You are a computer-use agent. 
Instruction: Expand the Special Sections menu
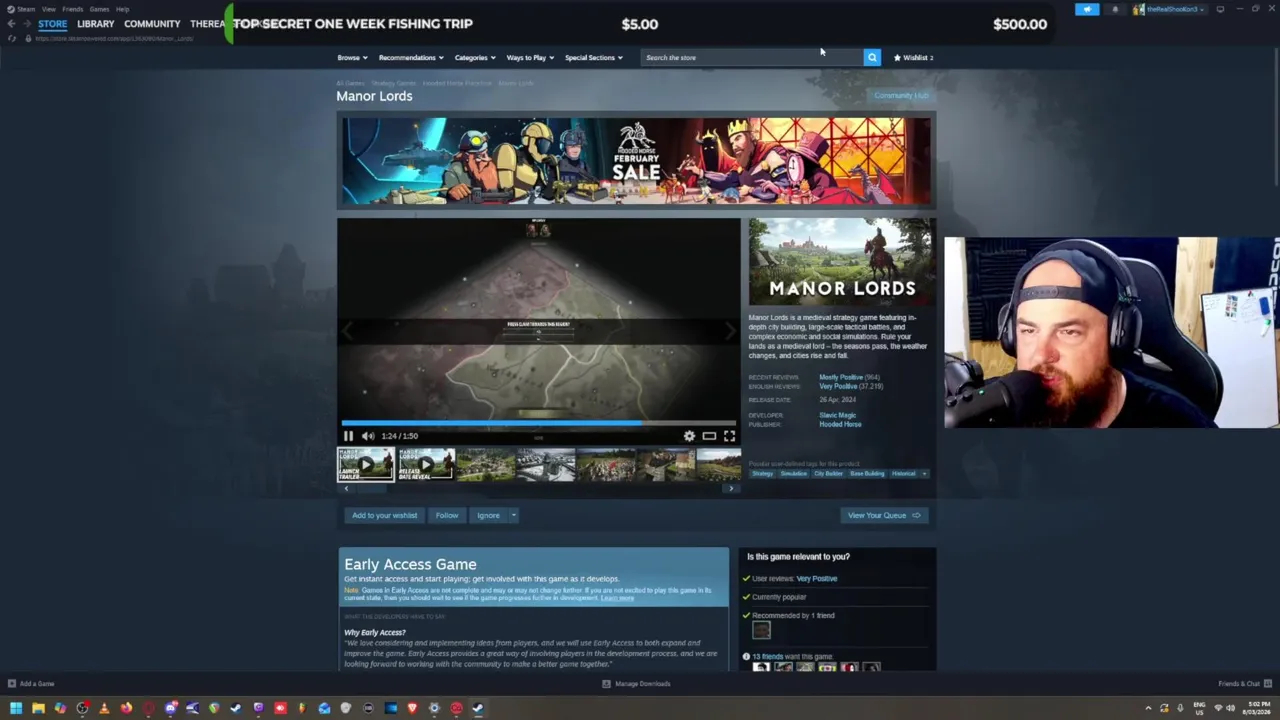coord(594,57)
